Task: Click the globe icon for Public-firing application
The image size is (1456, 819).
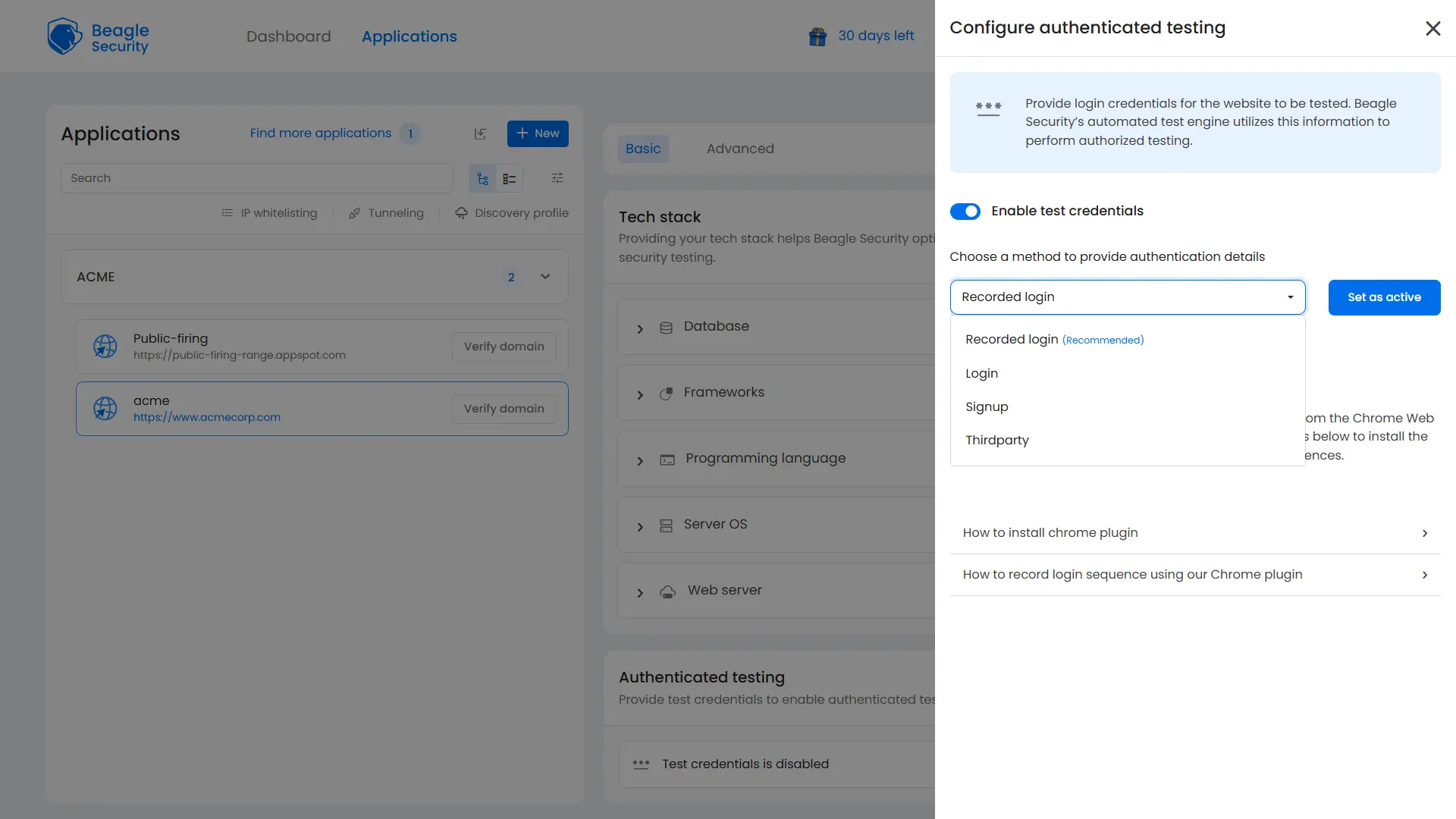Action: click(105, 346)
